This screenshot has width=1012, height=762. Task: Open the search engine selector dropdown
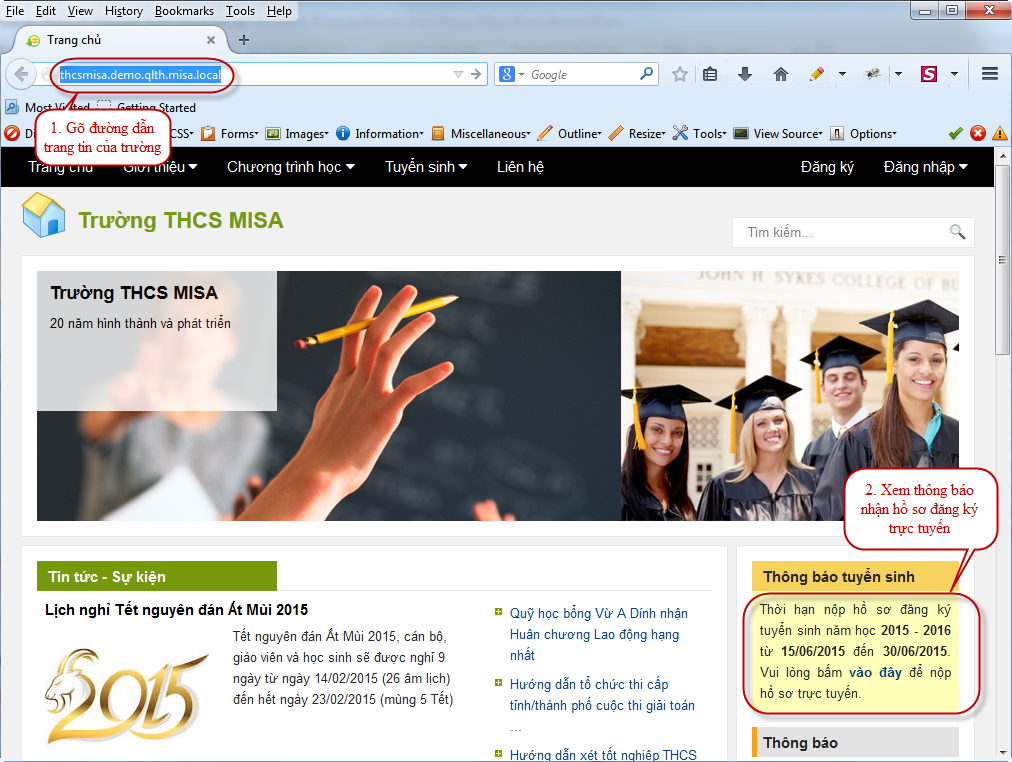tap(512, 74)
